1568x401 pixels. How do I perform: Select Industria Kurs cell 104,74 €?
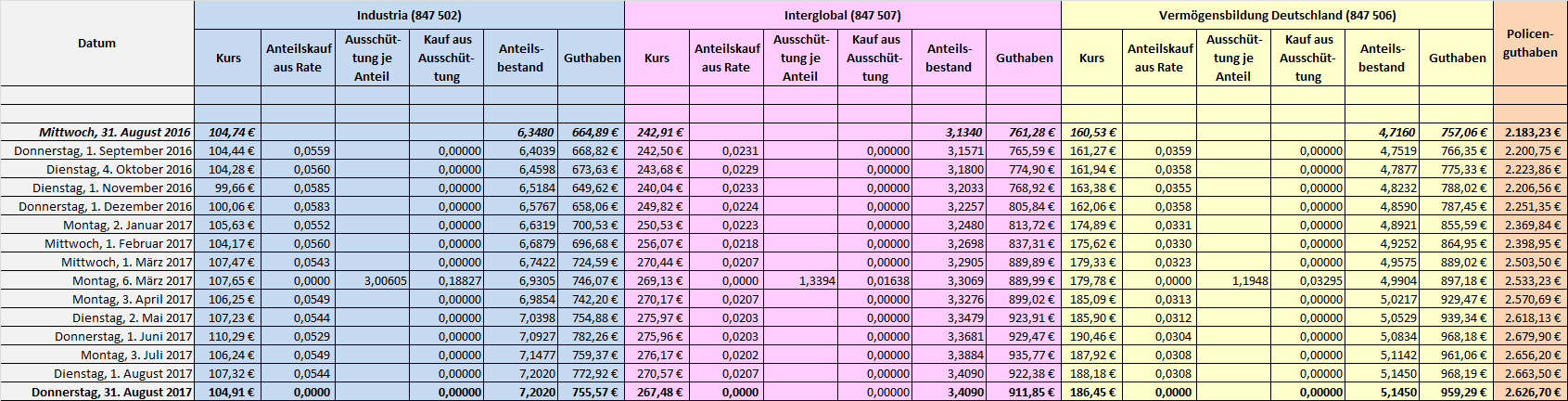click(228, 132)
